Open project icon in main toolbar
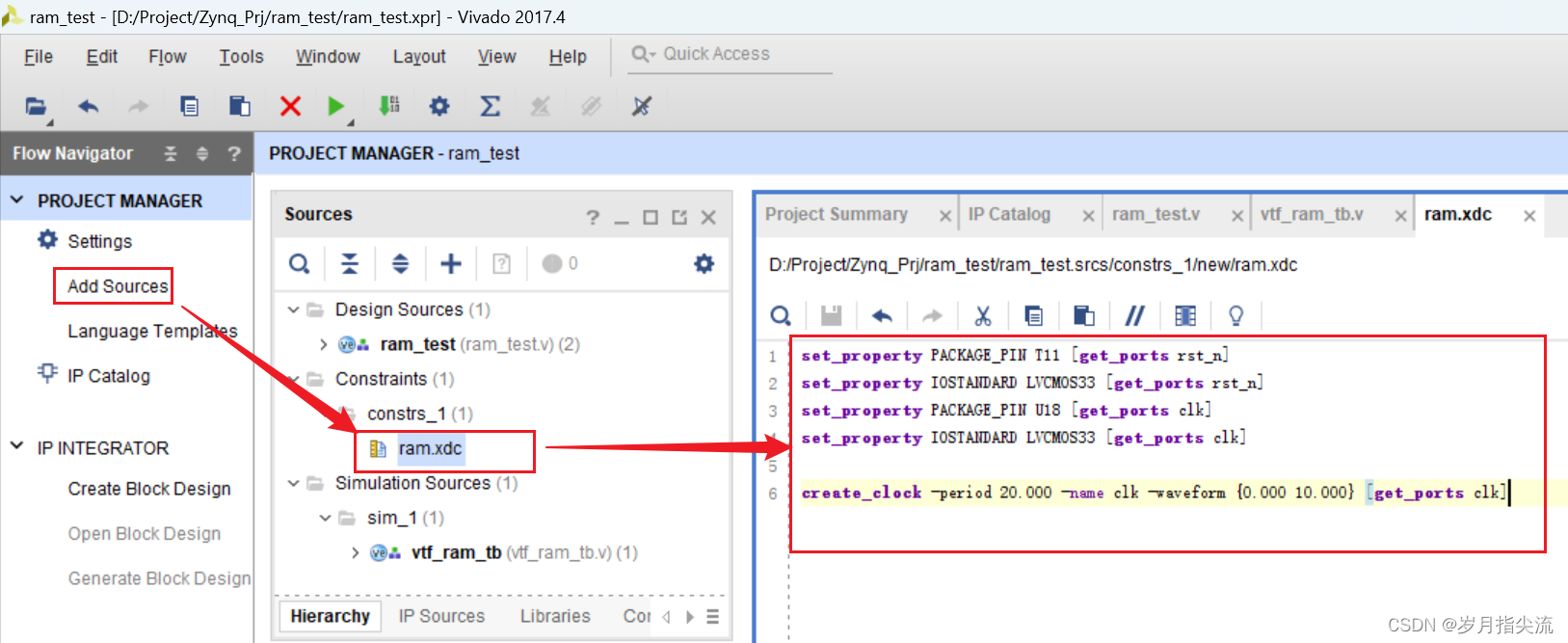Viewport: 1568px width, 643px height. pyautogui.click(x=36, y=106)
